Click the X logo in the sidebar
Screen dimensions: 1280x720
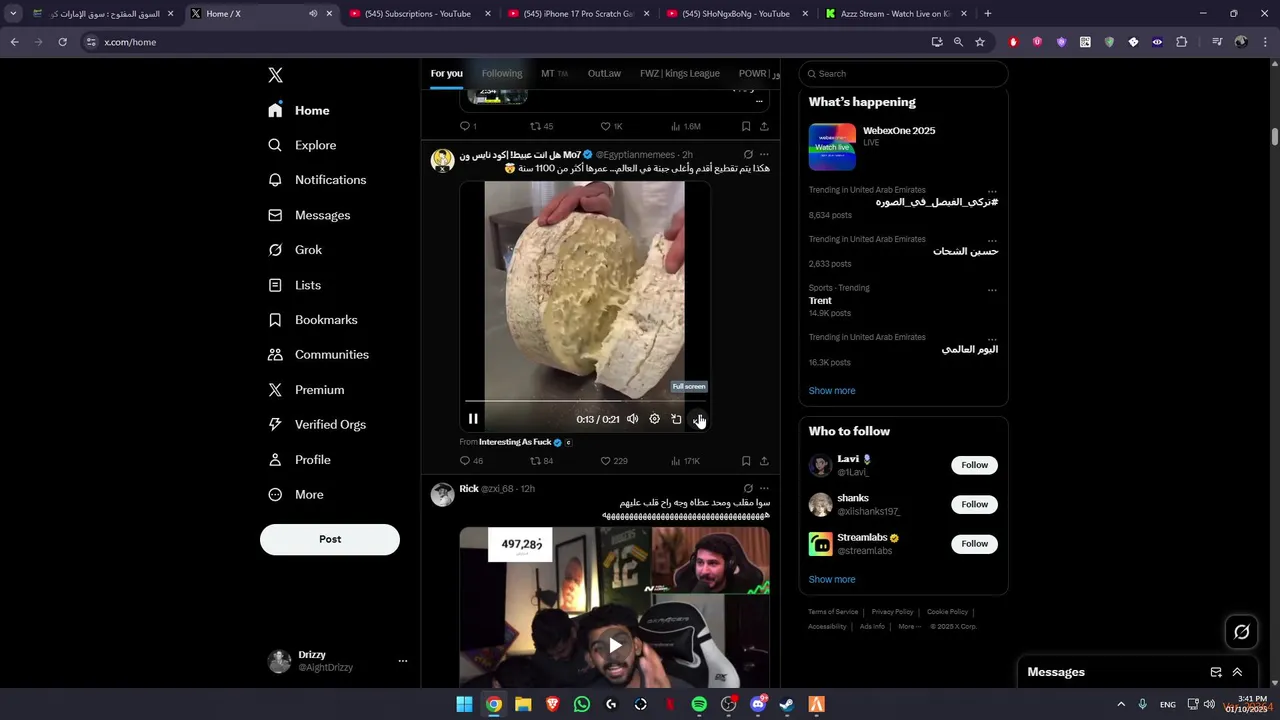coord(276,75)
